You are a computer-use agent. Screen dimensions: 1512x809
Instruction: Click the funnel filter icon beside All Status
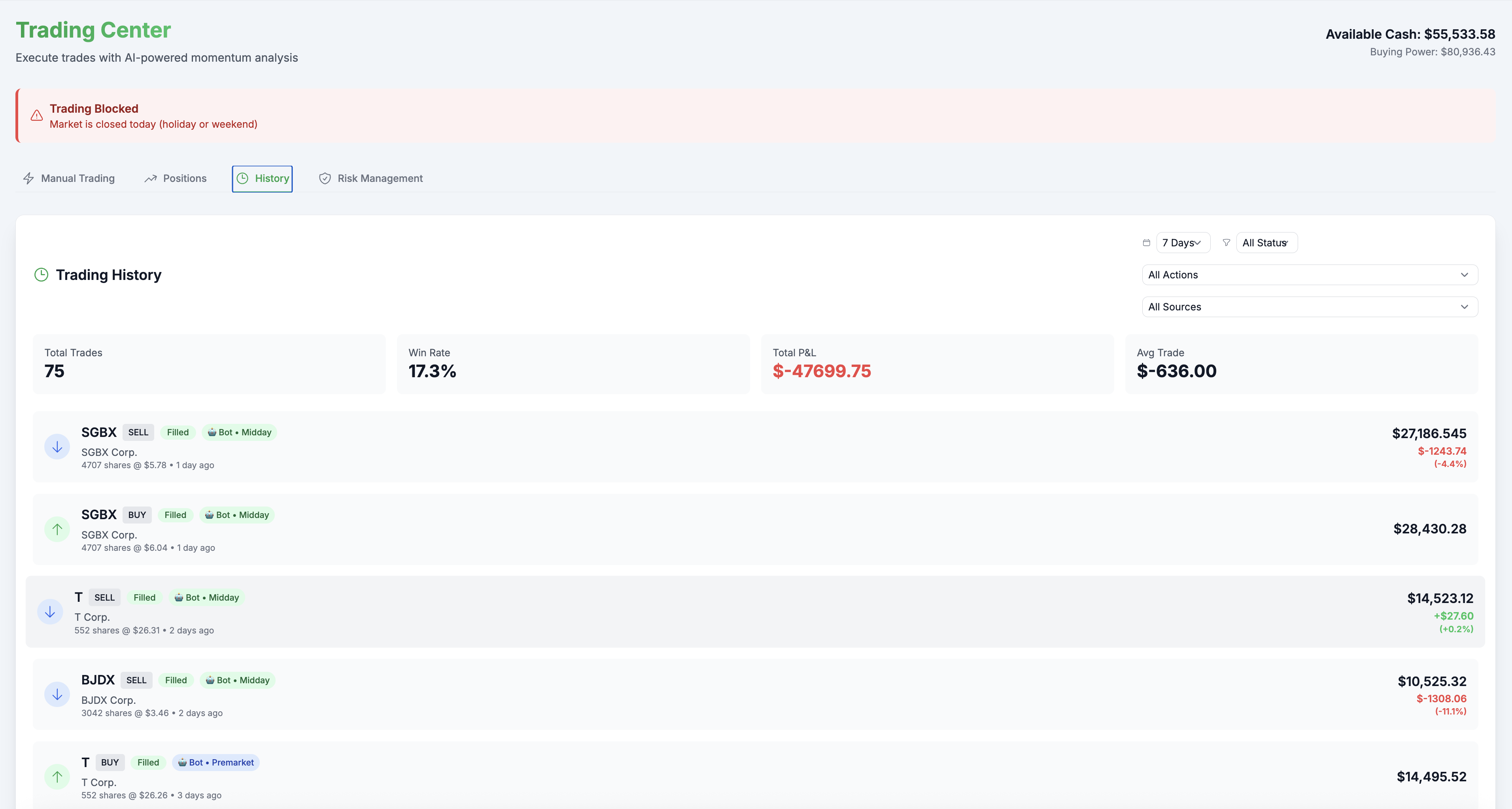pyautogui.click(x=1226, y=243)
